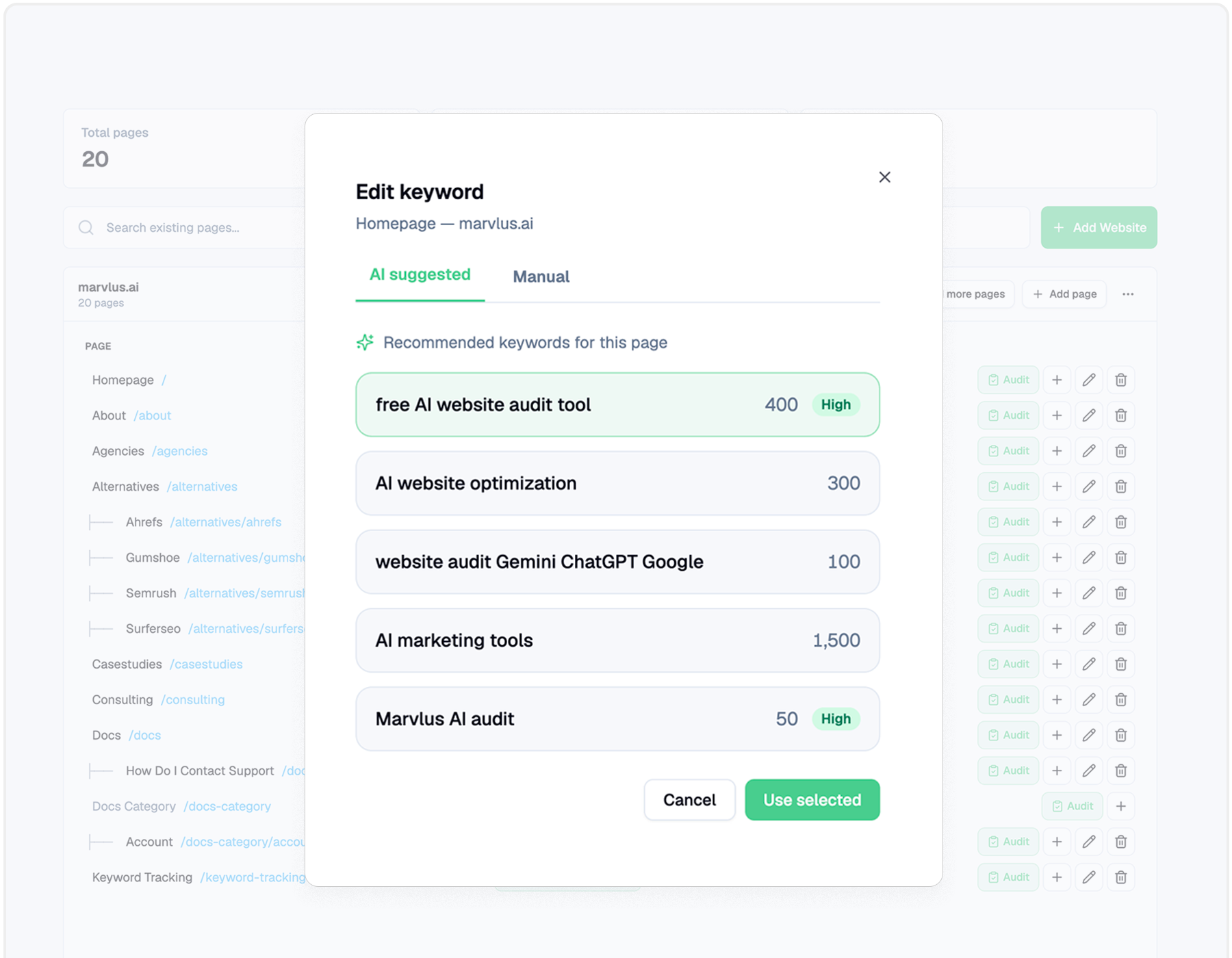This screenshot has width=1232, height=958.
Task: Click the search magnifier icon
Action: (x=86, y=227)
